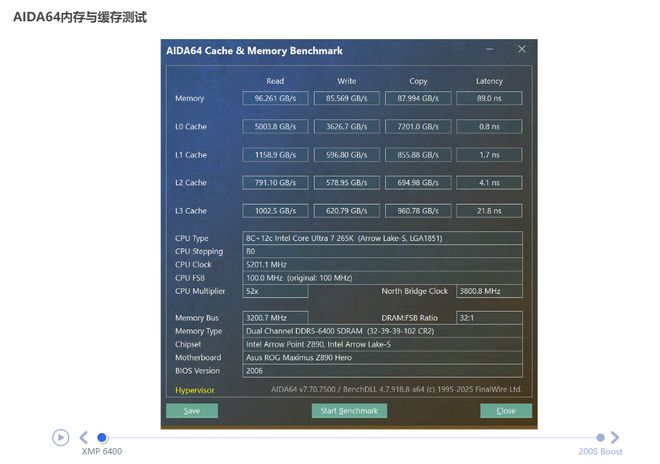This screenshot has width=660, height=464.
Task: Click Memory Type Dual Channel DDR5-6400 field
Action: (x=382, y=331)
